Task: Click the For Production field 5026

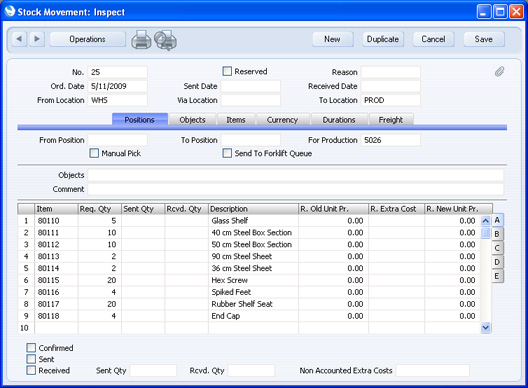Action: (x=391, y=140)
